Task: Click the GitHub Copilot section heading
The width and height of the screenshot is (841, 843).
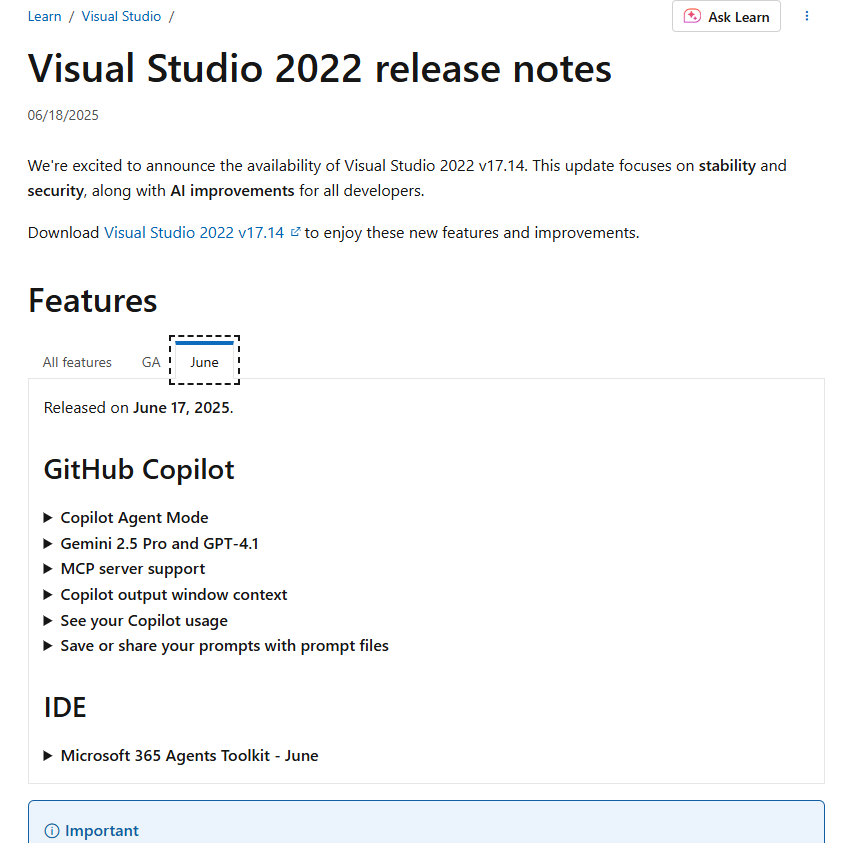Action: 139,469
